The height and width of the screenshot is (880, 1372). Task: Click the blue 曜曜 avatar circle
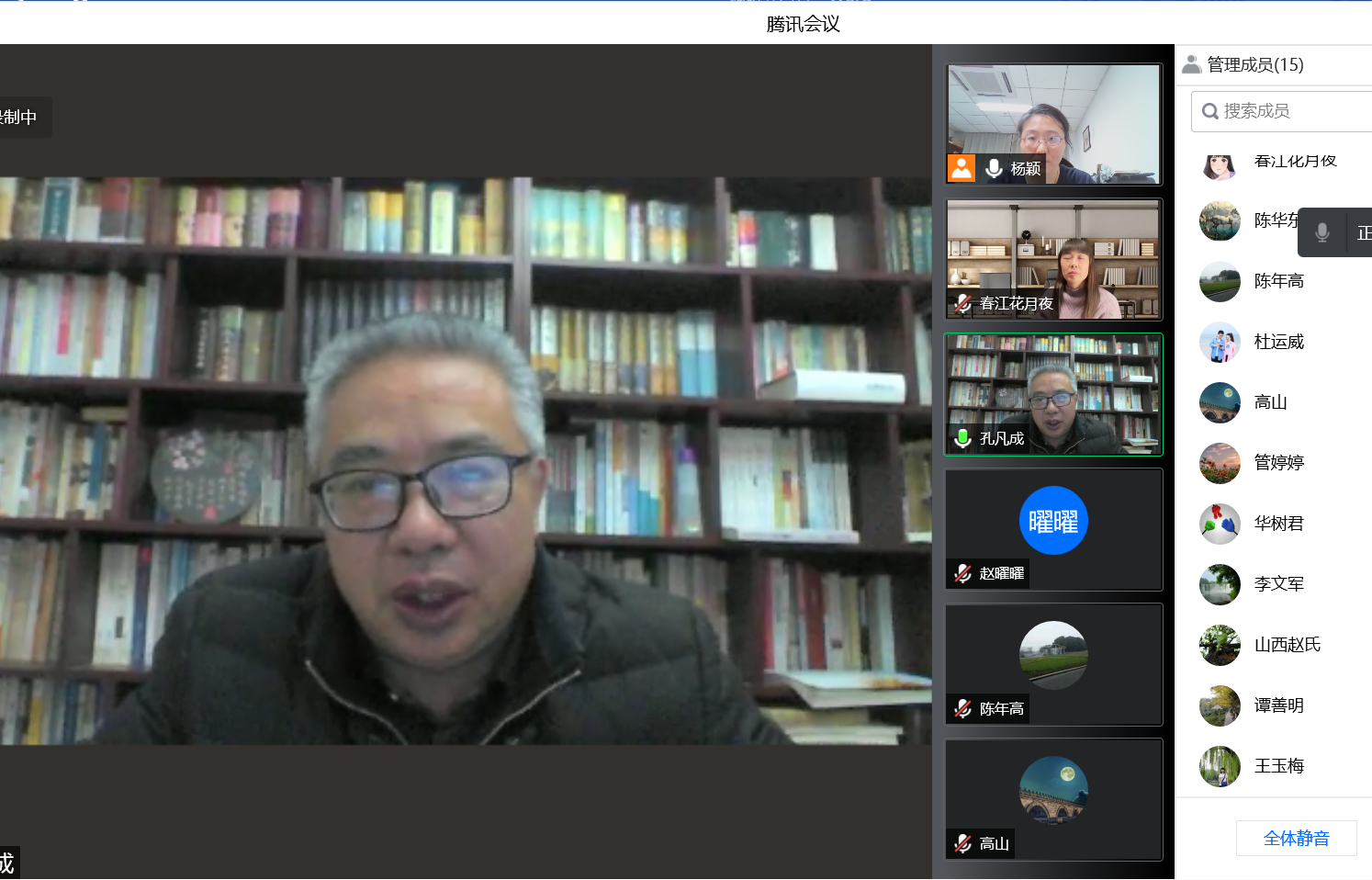[1053, 521]
